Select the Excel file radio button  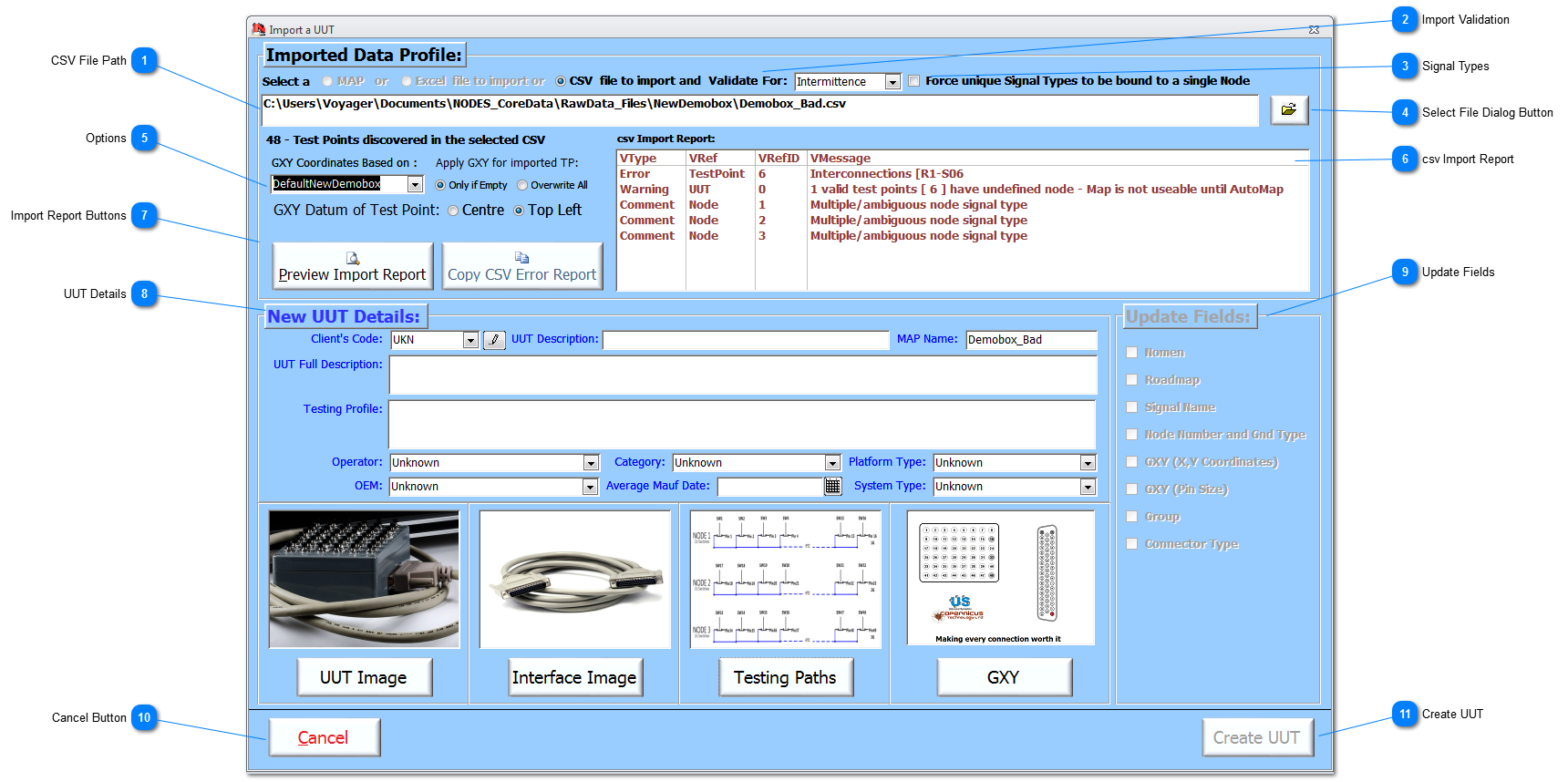coord(407,81)
